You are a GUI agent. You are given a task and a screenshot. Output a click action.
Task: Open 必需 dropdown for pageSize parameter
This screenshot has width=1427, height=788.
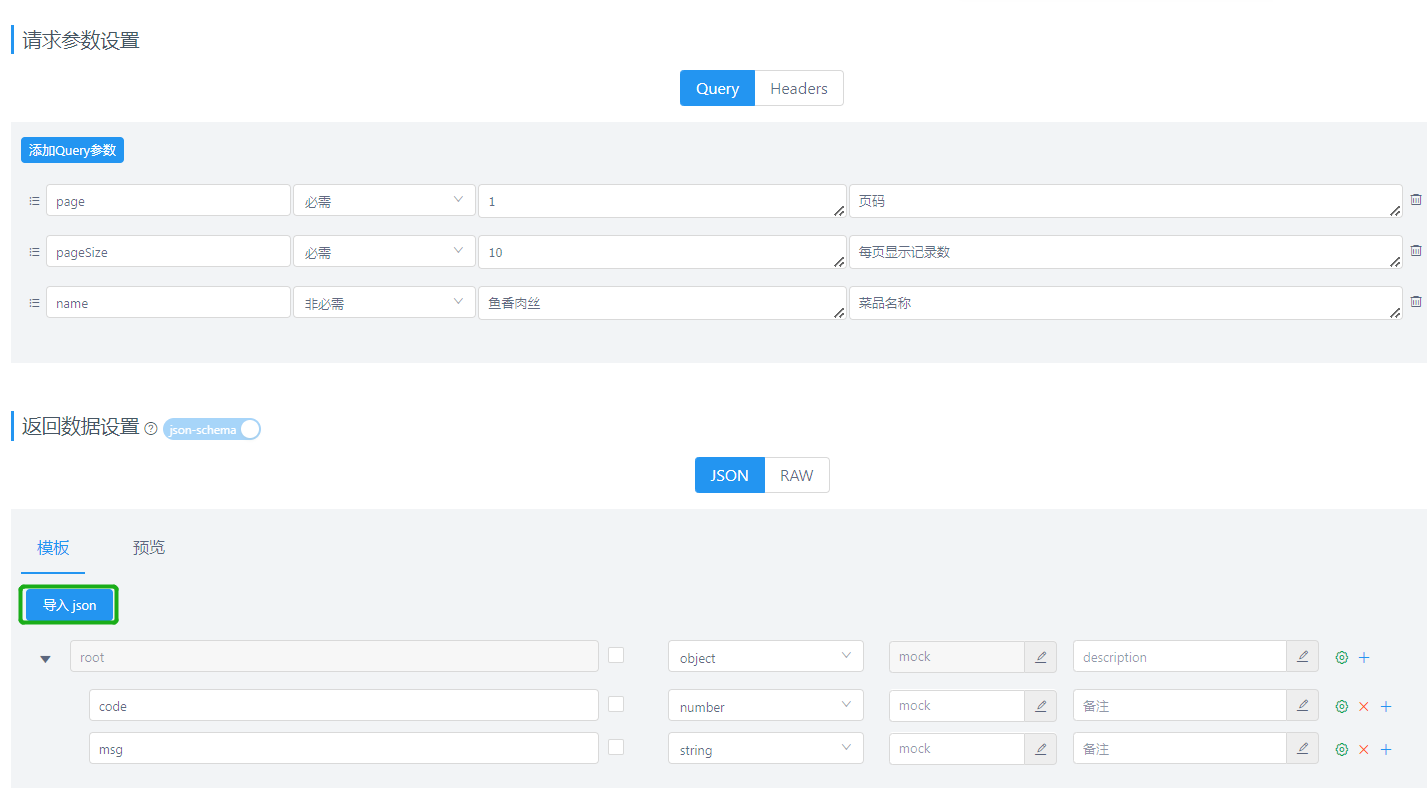point(384,251)
